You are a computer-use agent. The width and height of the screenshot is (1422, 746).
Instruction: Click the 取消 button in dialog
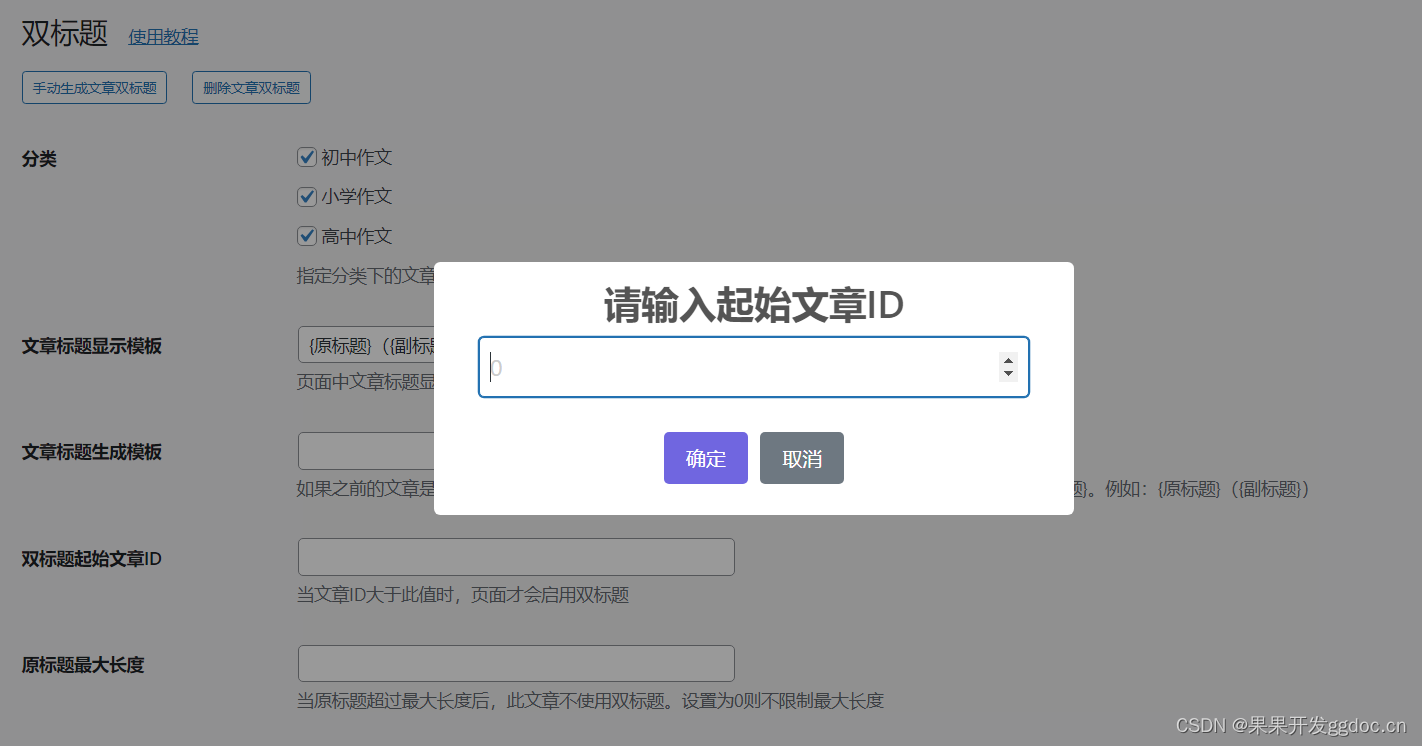click(801, 458)
